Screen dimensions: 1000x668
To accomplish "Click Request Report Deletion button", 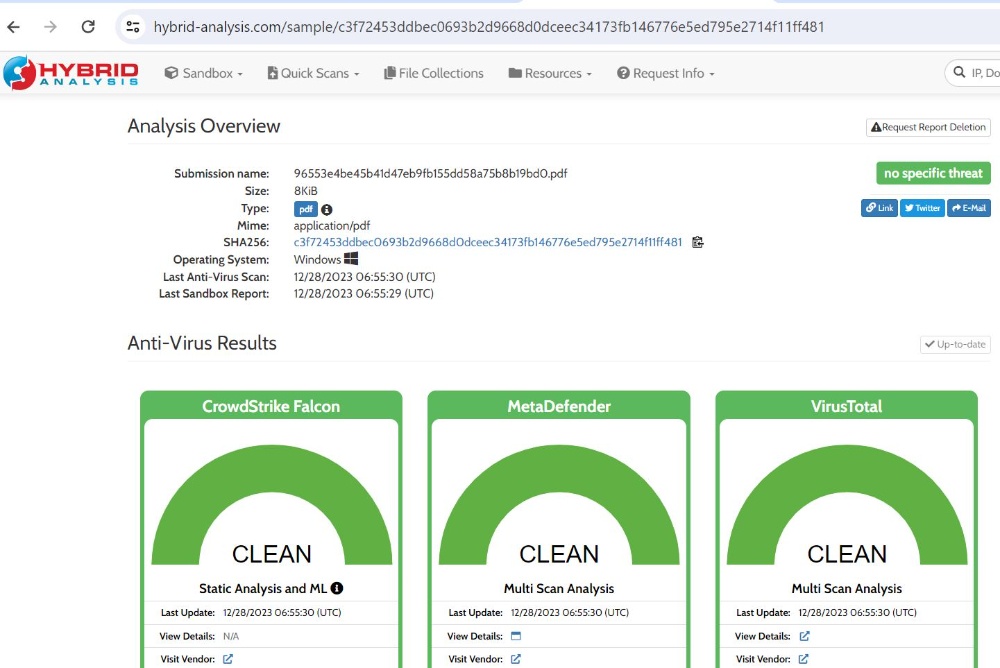I will 928,127.
